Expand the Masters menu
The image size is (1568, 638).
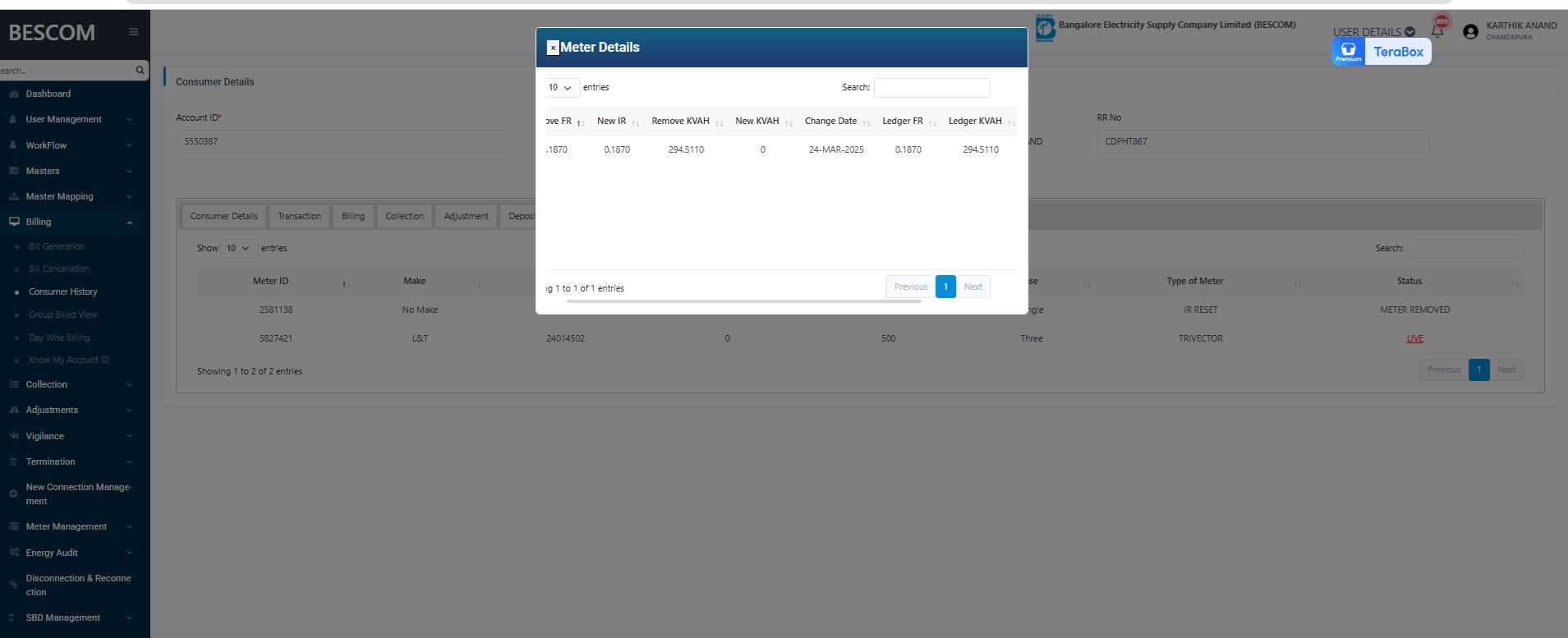click(70, 171)
